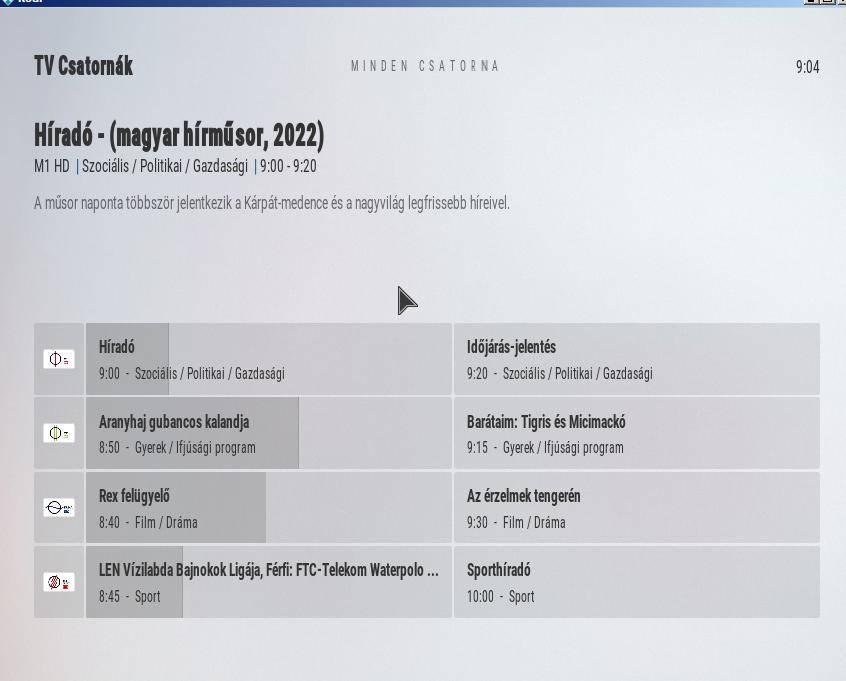
Task: Select the M1 HD channel logo
Action: [x=59, y=359]
